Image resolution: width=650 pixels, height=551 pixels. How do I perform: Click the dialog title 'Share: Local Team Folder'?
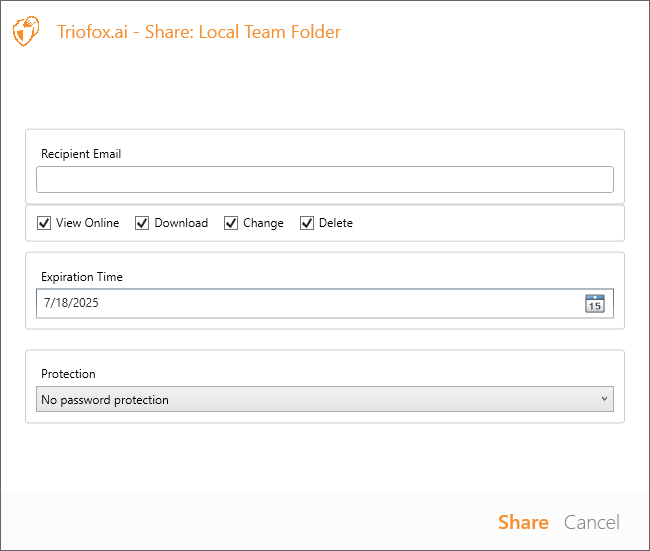click(x=243, y=32)
